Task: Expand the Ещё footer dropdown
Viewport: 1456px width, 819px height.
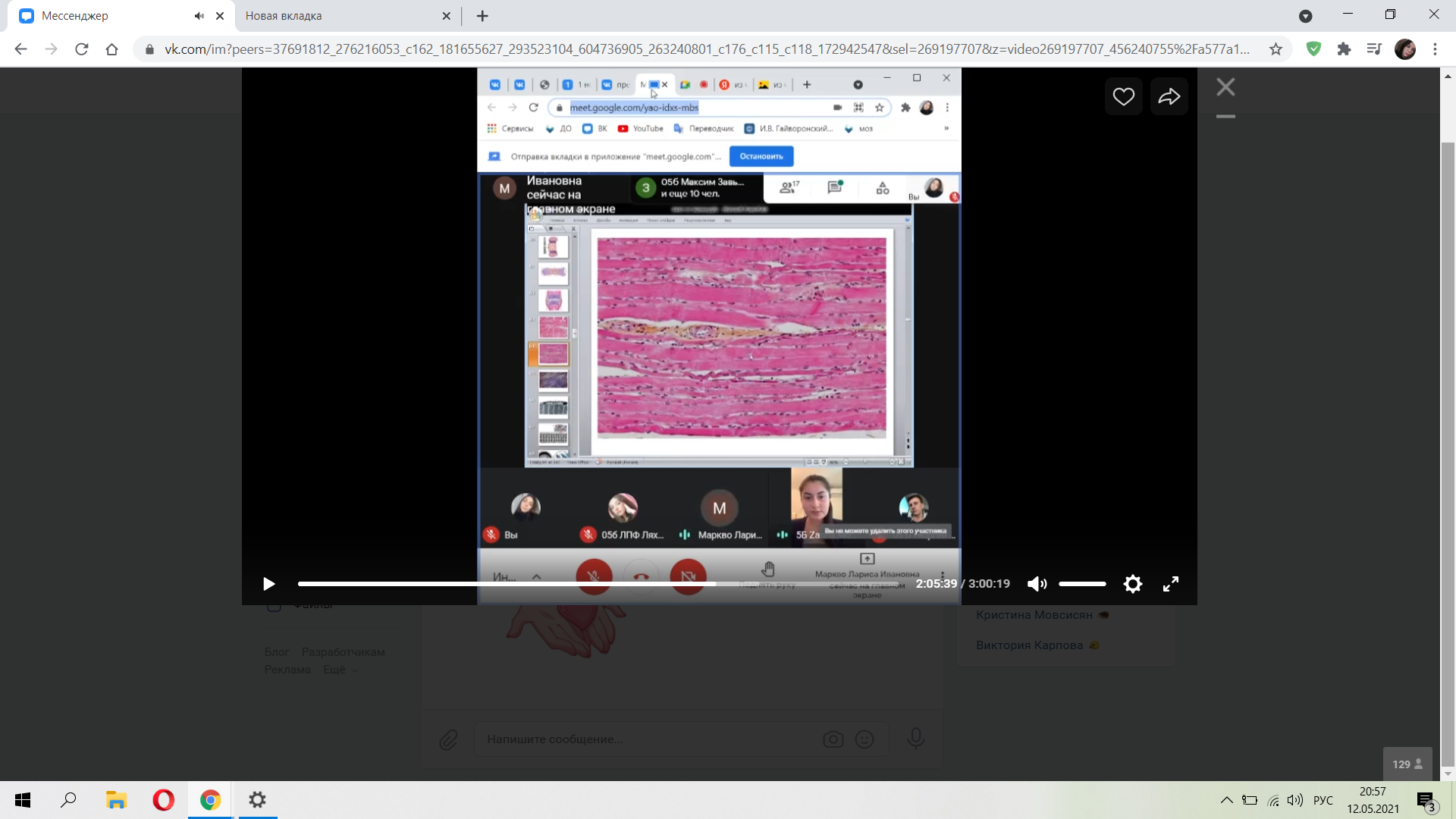Action: (340, 670)
